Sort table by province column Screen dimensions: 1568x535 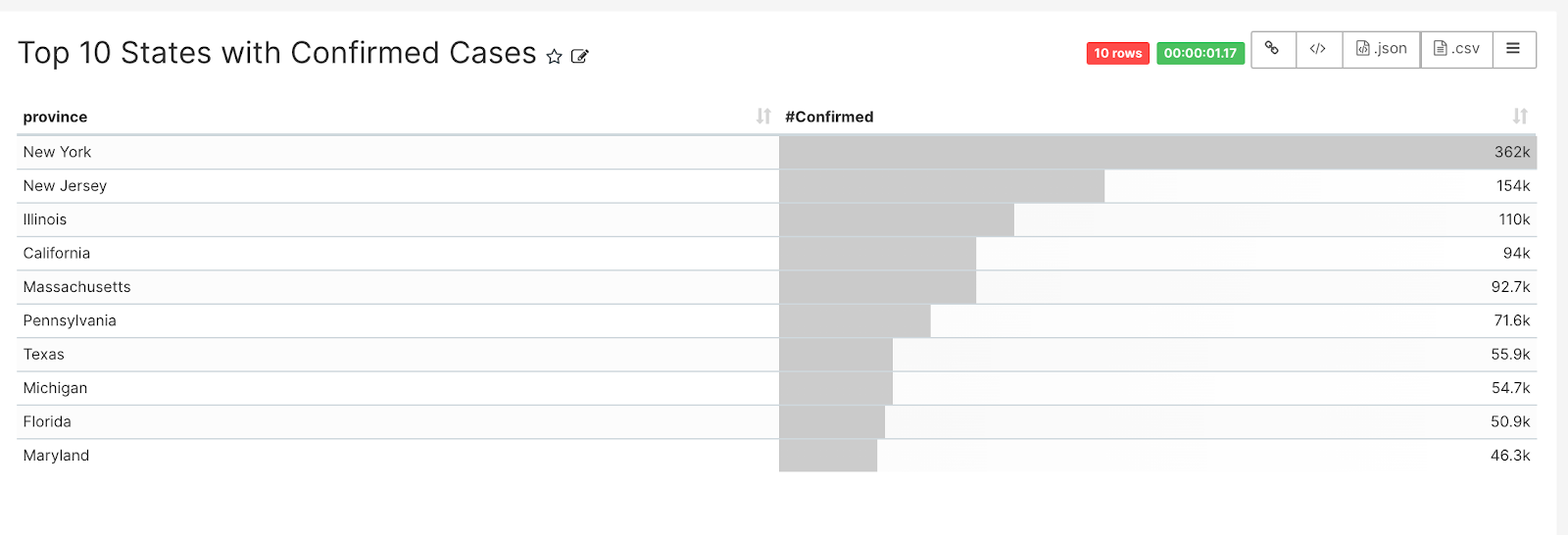[763, 117]
